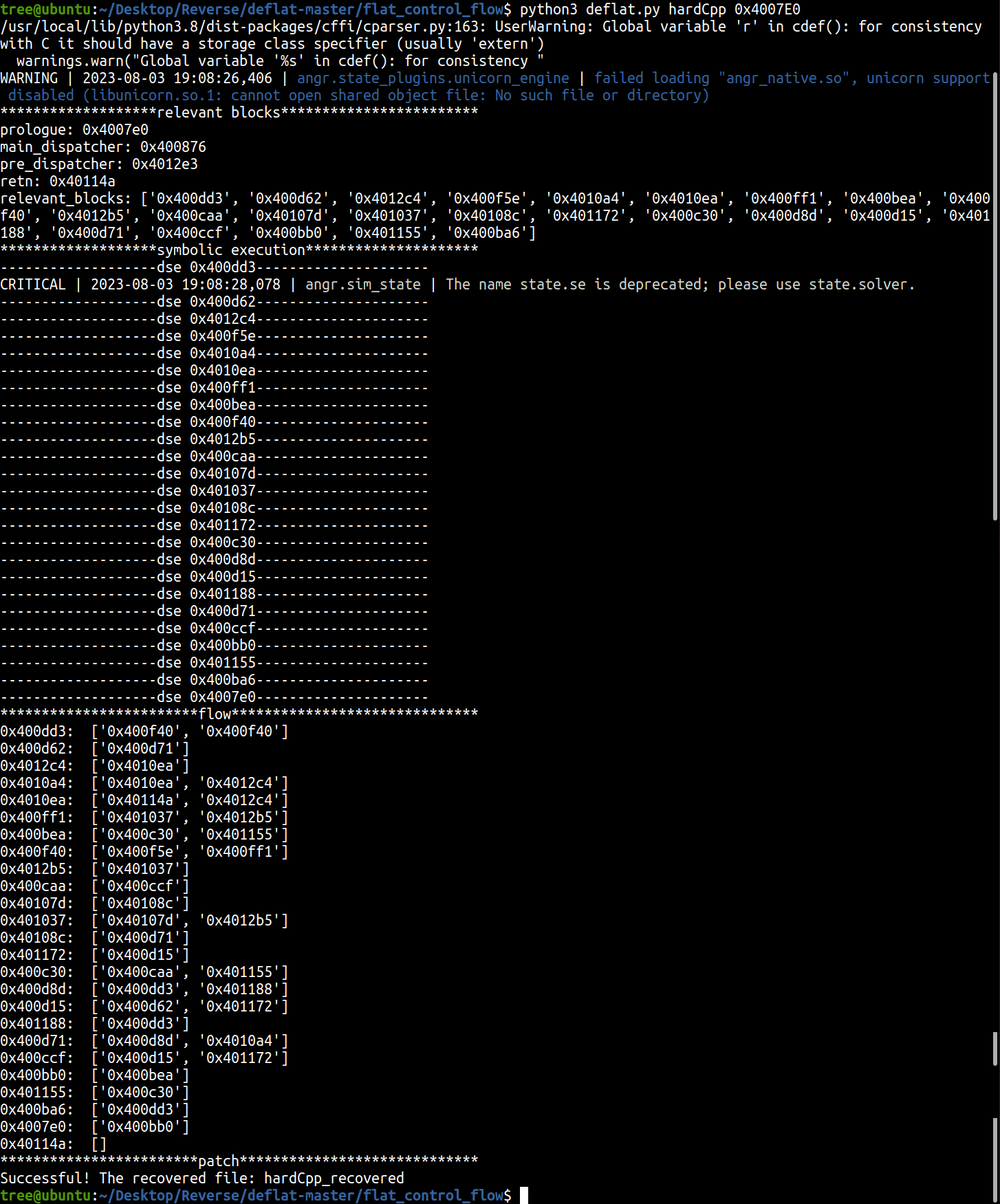Click the retn: 0x40114a line
This screenshot has width=1000, height=1204.
pyautogui.click(x=58, y=182)
